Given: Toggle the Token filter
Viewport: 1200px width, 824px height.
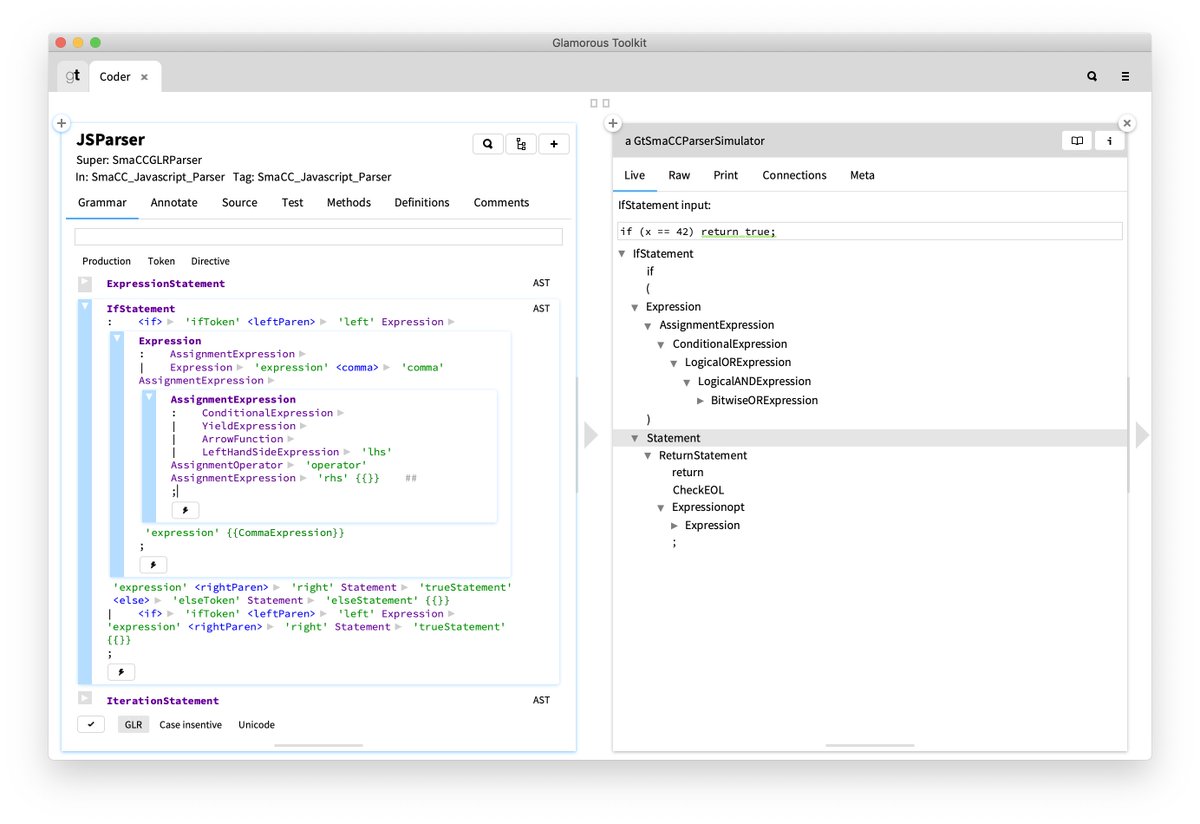Looking at the screenshot, I should [161, 261].
